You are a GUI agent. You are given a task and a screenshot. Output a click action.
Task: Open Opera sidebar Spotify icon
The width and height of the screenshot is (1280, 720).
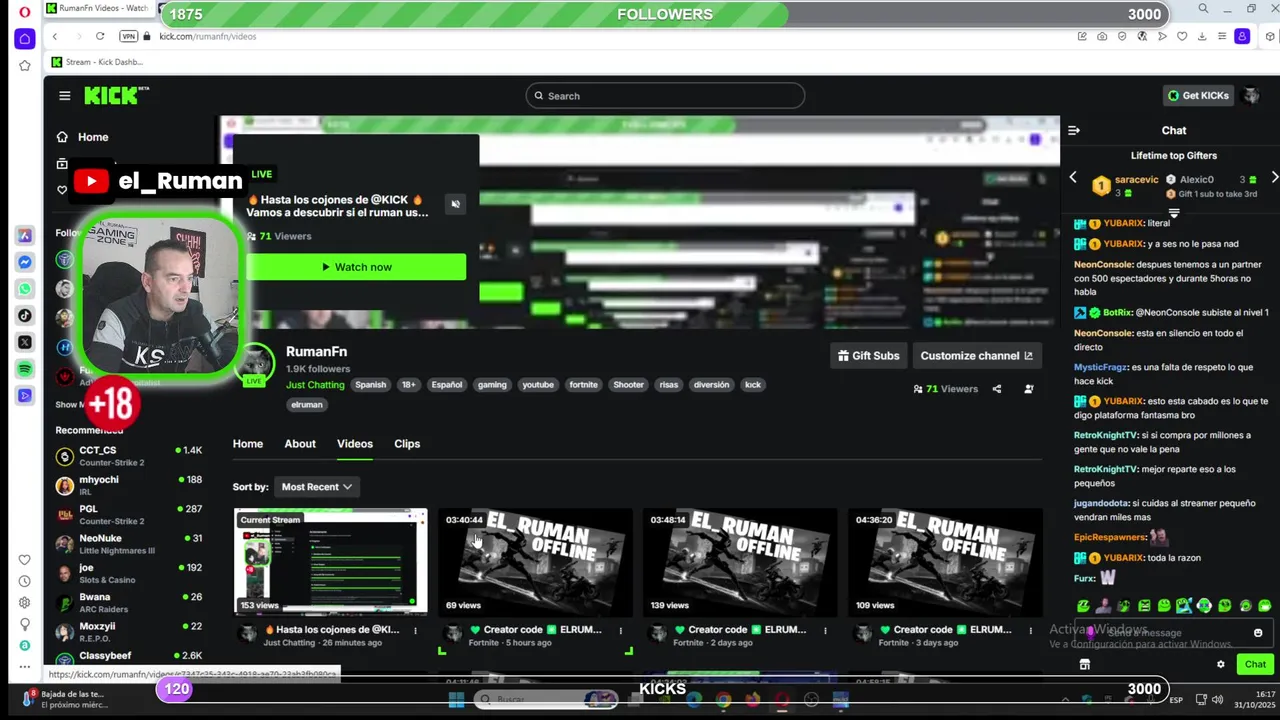(25, 369)
